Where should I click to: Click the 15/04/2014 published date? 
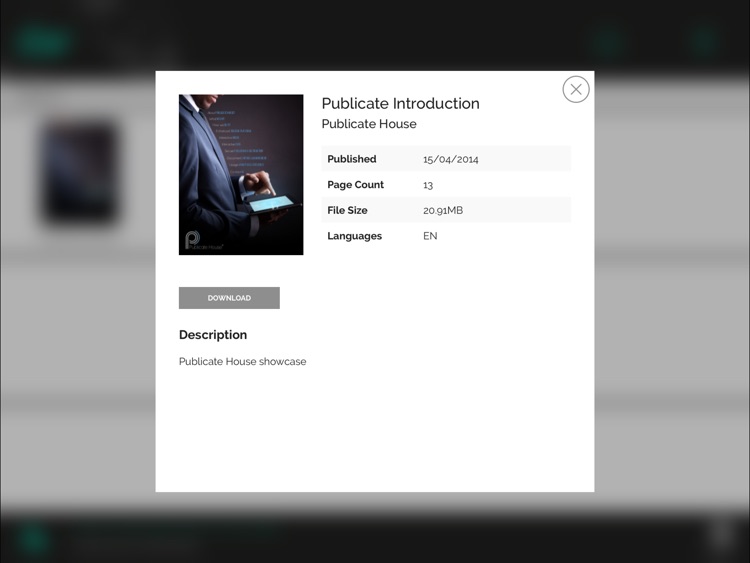[451, 159]
